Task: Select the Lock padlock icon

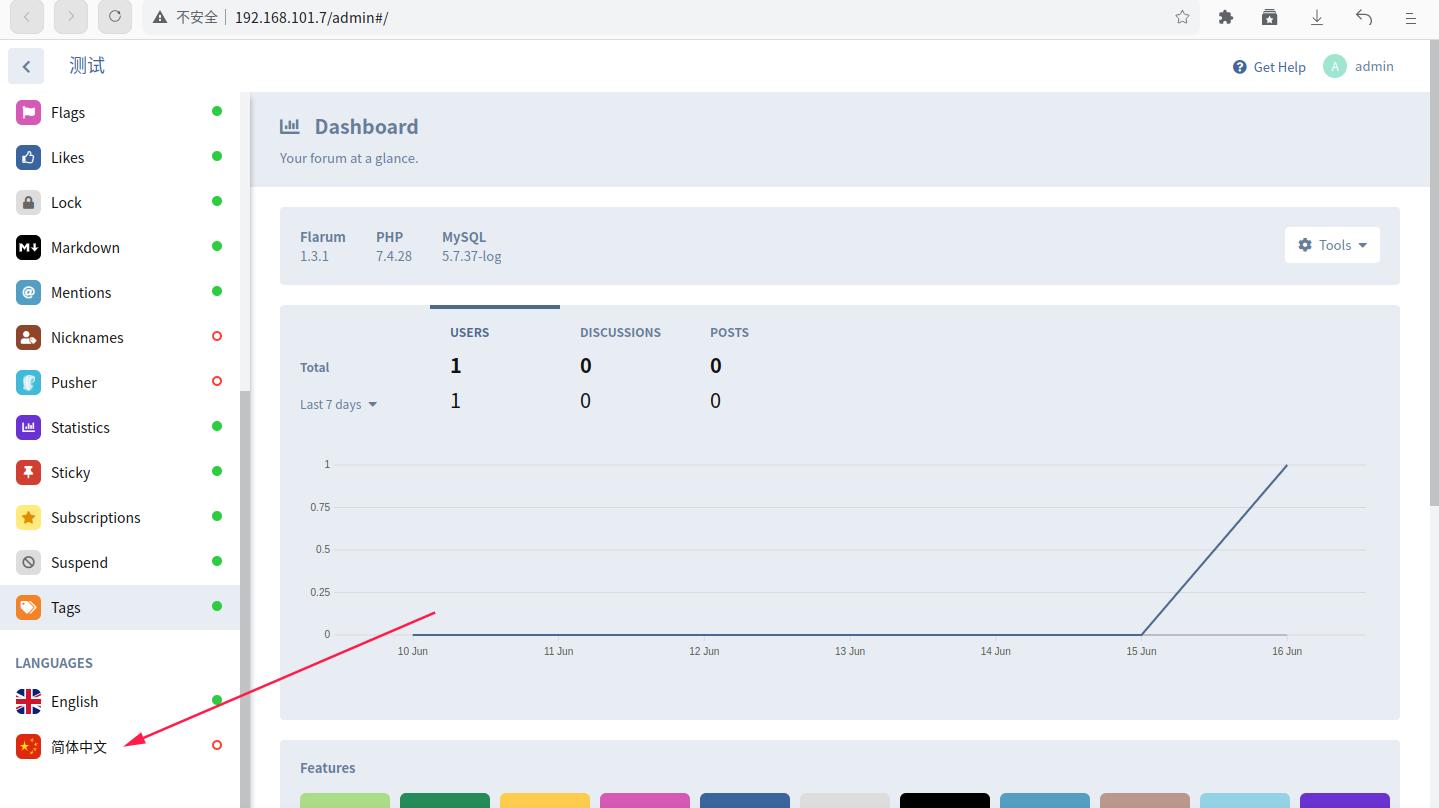Action: pos(28,202)
